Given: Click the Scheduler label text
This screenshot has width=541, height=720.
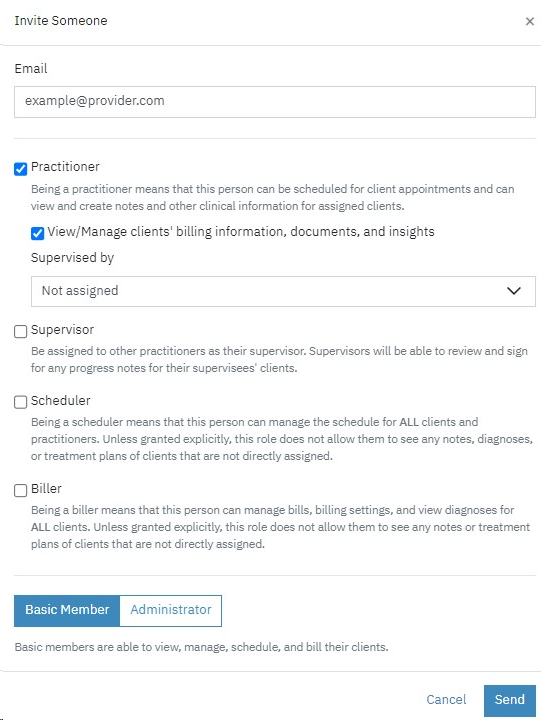Looking at the screenshot, I should pyautogui.click(x=61, y=400).
